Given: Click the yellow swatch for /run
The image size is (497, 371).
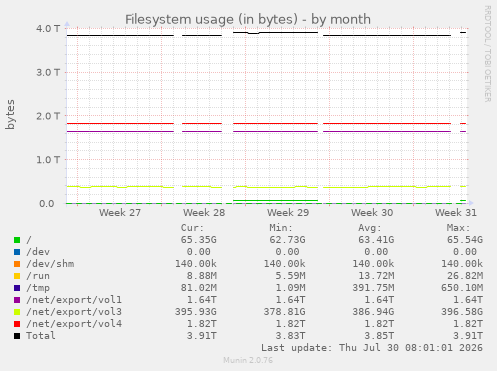Looking at the screenshot, I should [x=17, y=276].
